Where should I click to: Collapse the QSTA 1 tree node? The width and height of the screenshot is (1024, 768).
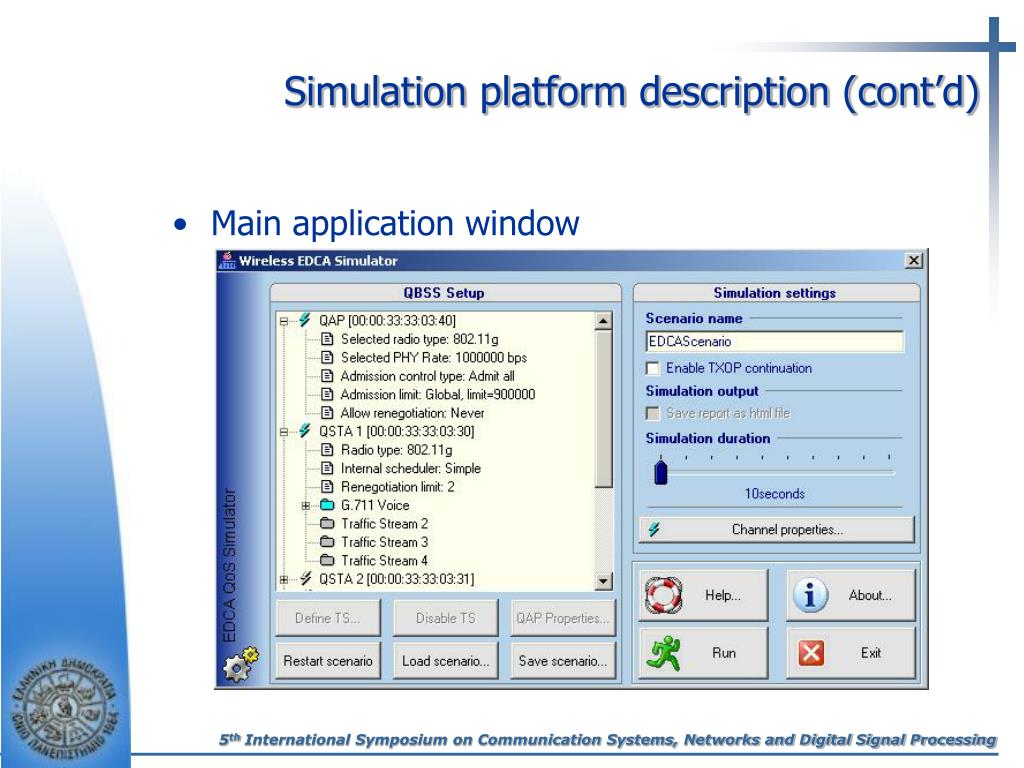(284, 432)
